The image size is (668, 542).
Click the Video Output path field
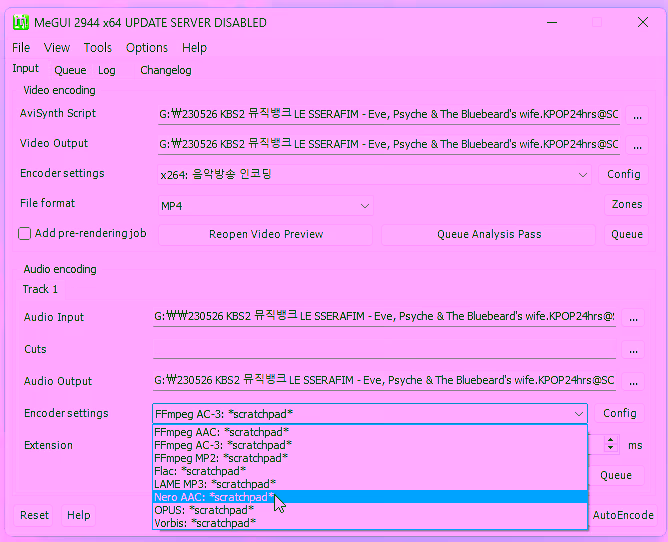389,144
